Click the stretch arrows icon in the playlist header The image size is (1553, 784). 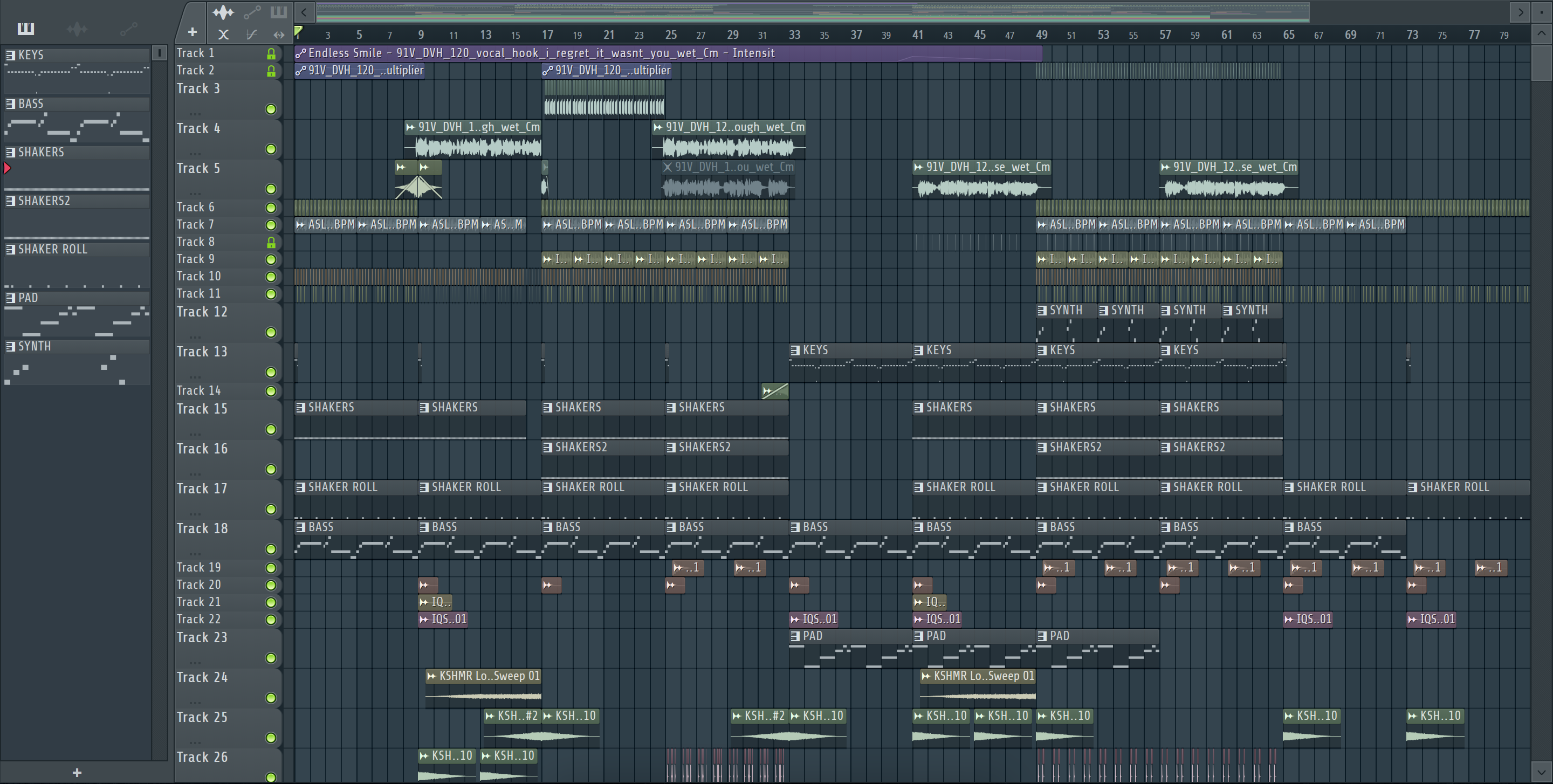pos(279,35)
